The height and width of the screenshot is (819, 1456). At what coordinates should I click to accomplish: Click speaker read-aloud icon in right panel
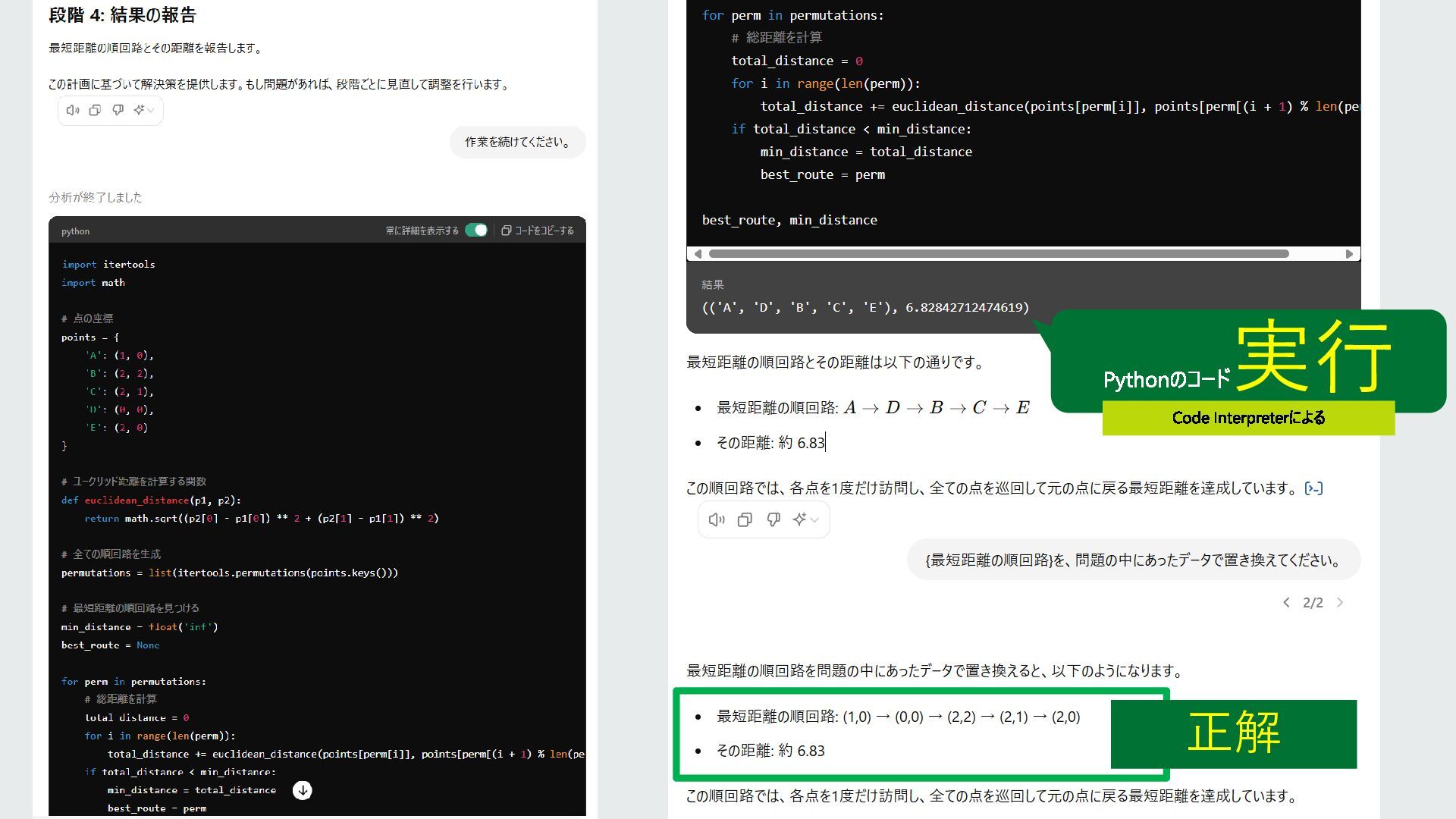pos(716,519)
